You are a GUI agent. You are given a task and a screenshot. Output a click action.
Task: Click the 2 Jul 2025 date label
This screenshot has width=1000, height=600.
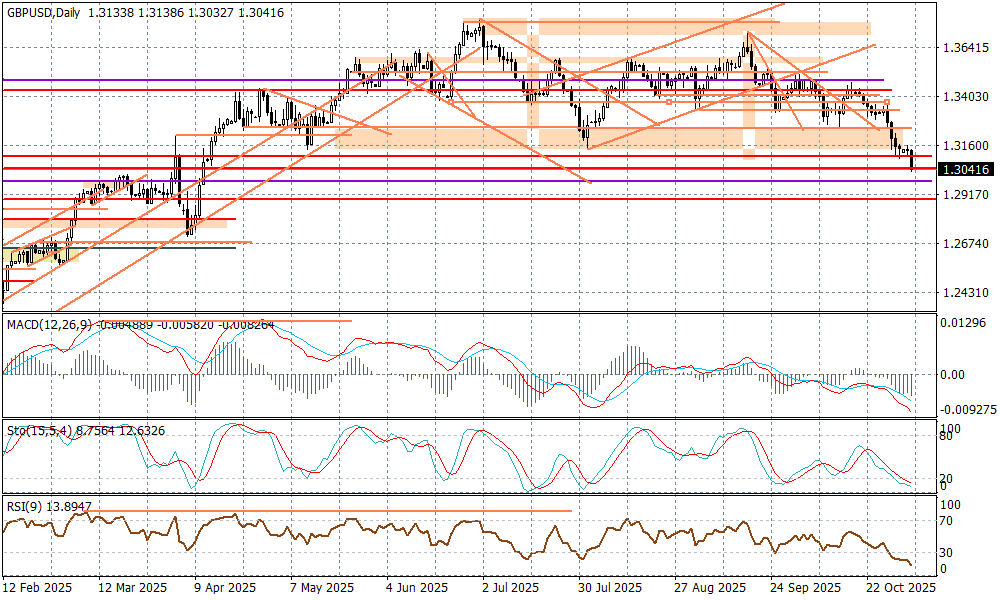510,588
